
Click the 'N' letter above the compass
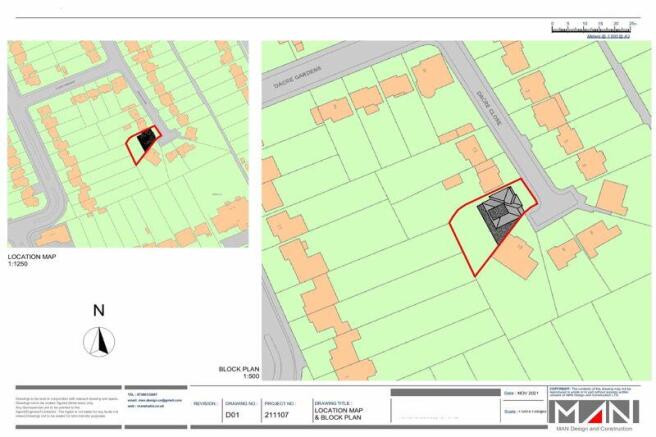pyautogui.click(x=98, y=310)
